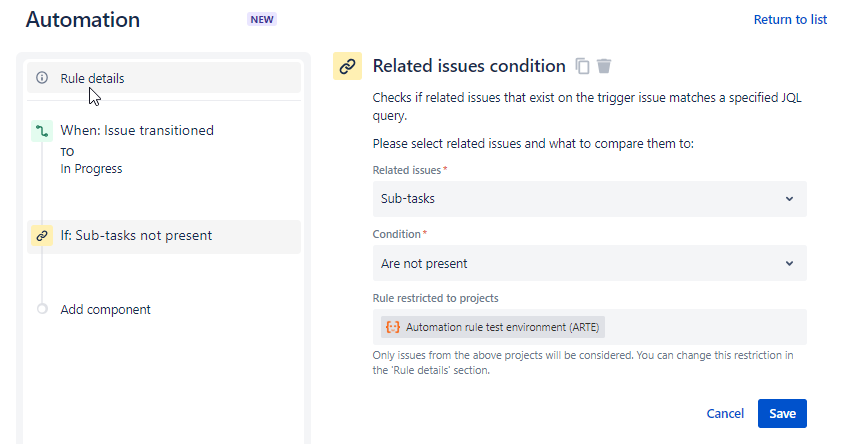Go back via Return to list link
This screenshot has width=846, height=444.
tap(790, 19)
